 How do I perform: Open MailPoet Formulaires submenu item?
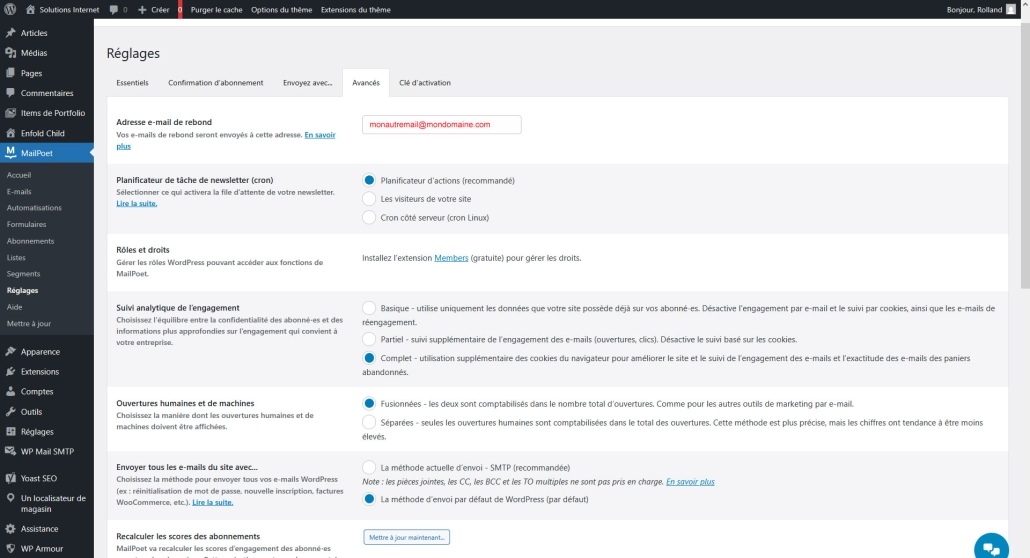tap(26, 224)
